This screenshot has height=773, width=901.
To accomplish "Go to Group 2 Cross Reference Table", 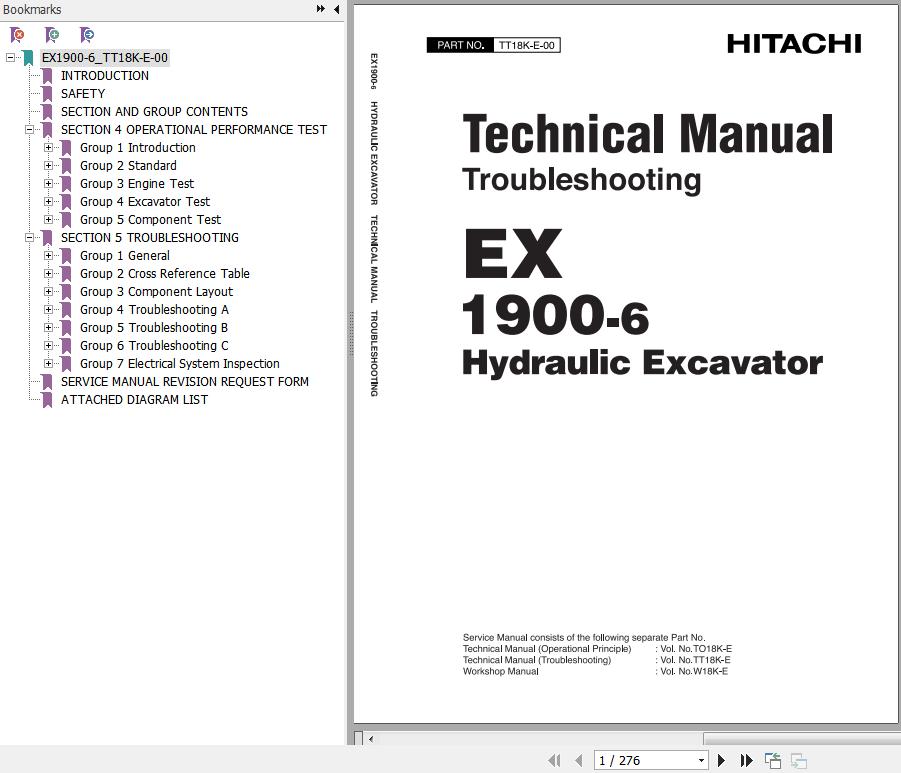I will [x=164, y=274].
